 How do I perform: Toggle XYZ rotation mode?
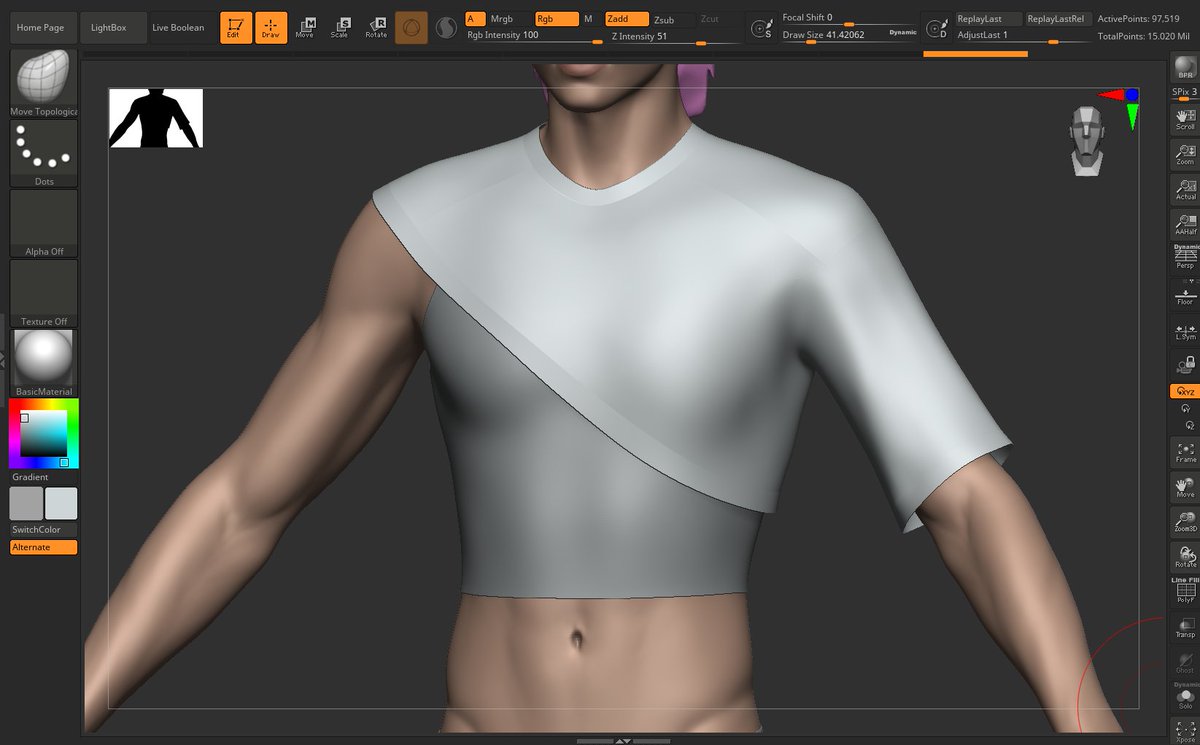[1185, 391]
